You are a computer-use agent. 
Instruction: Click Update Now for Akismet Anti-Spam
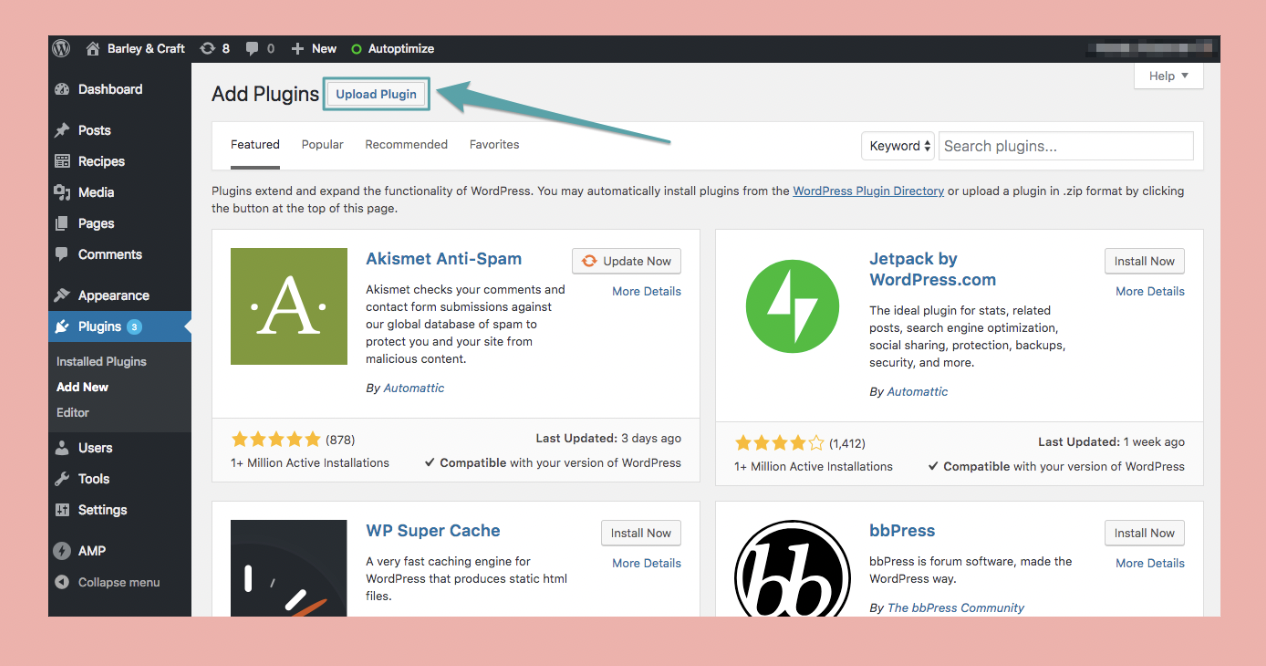click(627, 261)
